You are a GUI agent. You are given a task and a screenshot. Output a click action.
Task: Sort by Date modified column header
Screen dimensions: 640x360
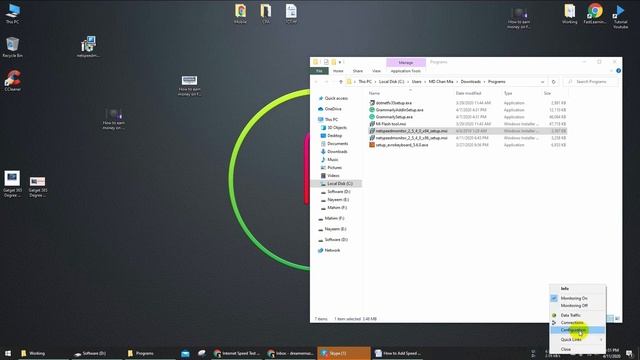click(x=468, y=93)
